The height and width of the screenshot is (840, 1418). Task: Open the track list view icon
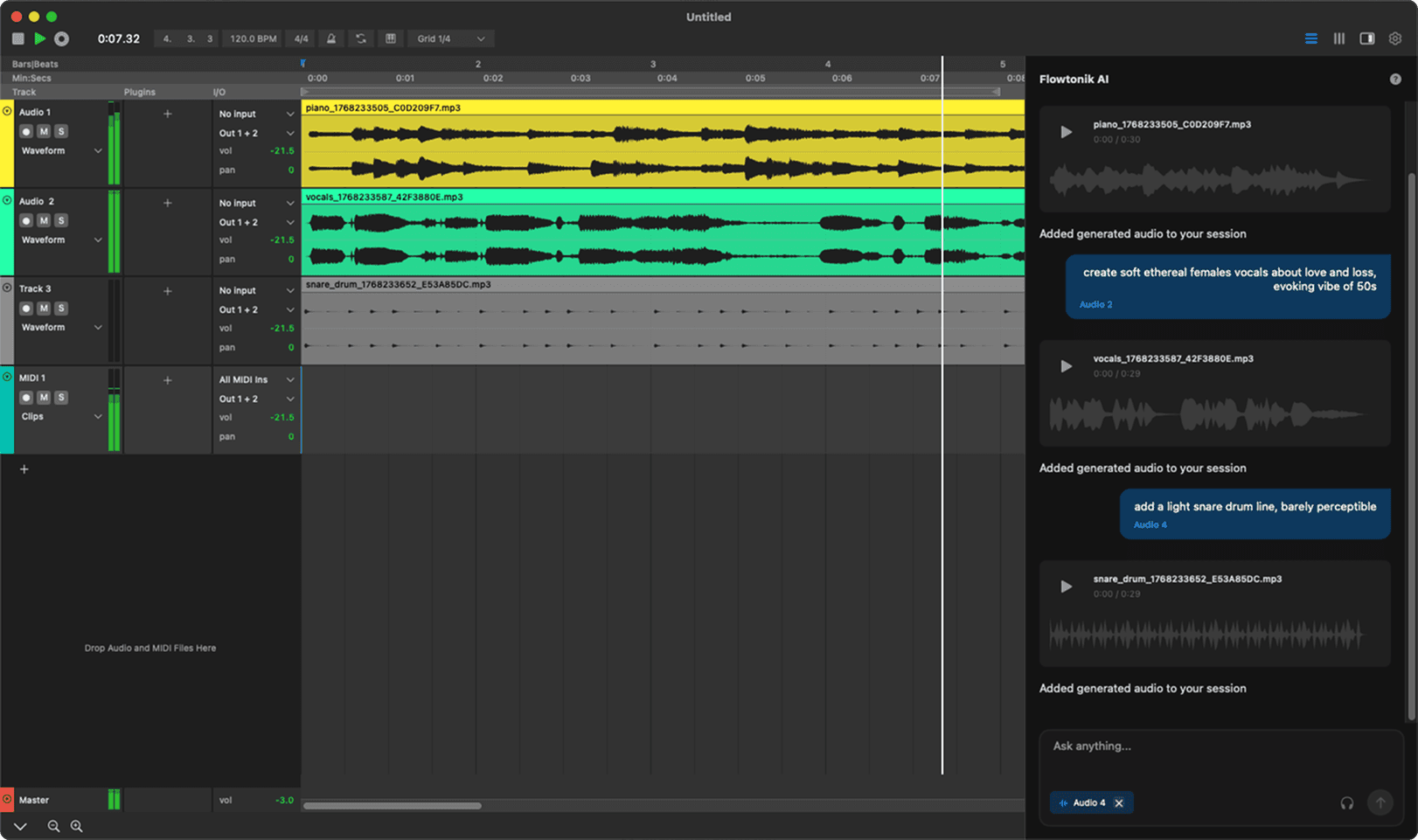(x=1310, y=38)
